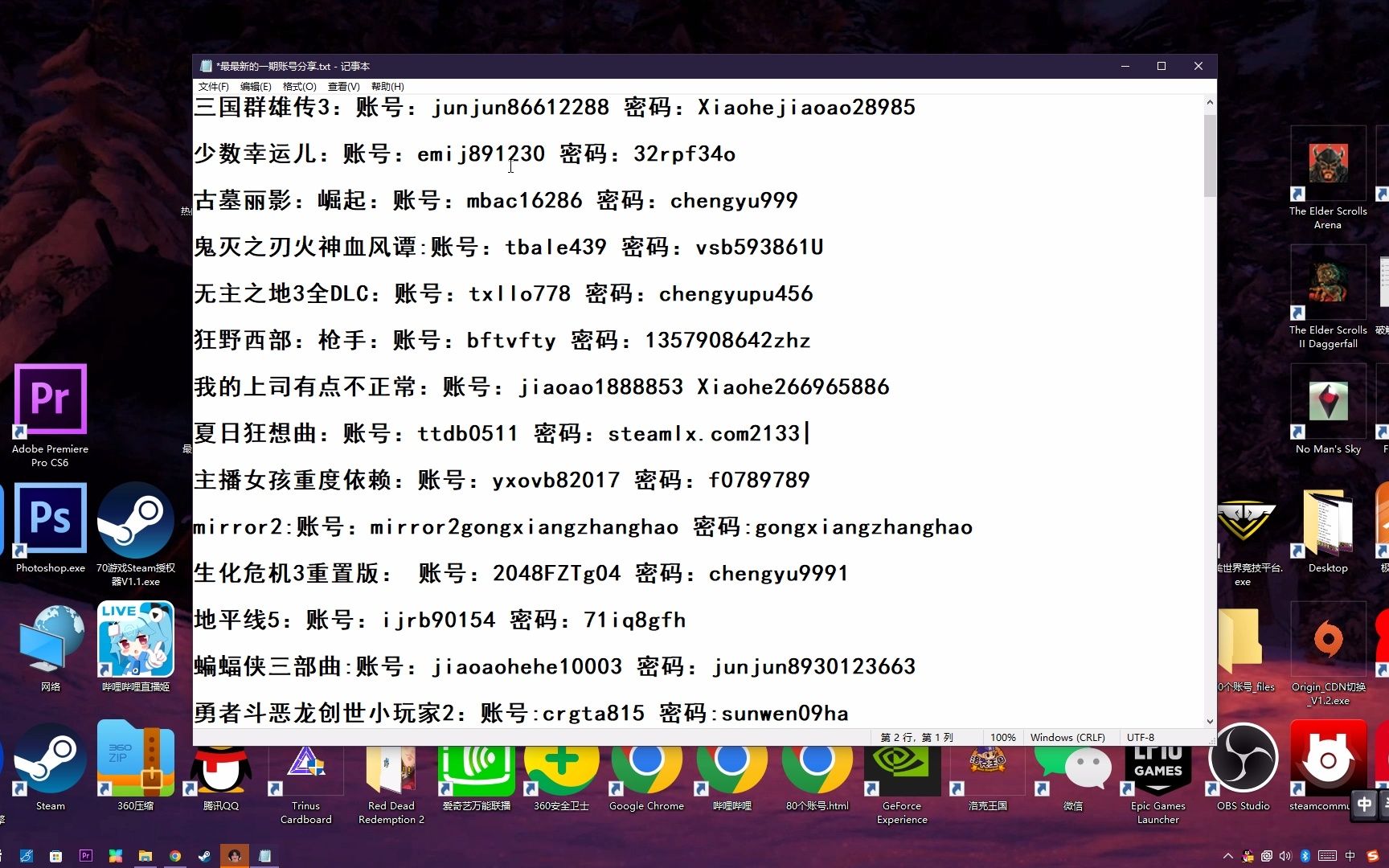Click the QQ tray icon
The image size is (1389, 868).
point(1248,856)
